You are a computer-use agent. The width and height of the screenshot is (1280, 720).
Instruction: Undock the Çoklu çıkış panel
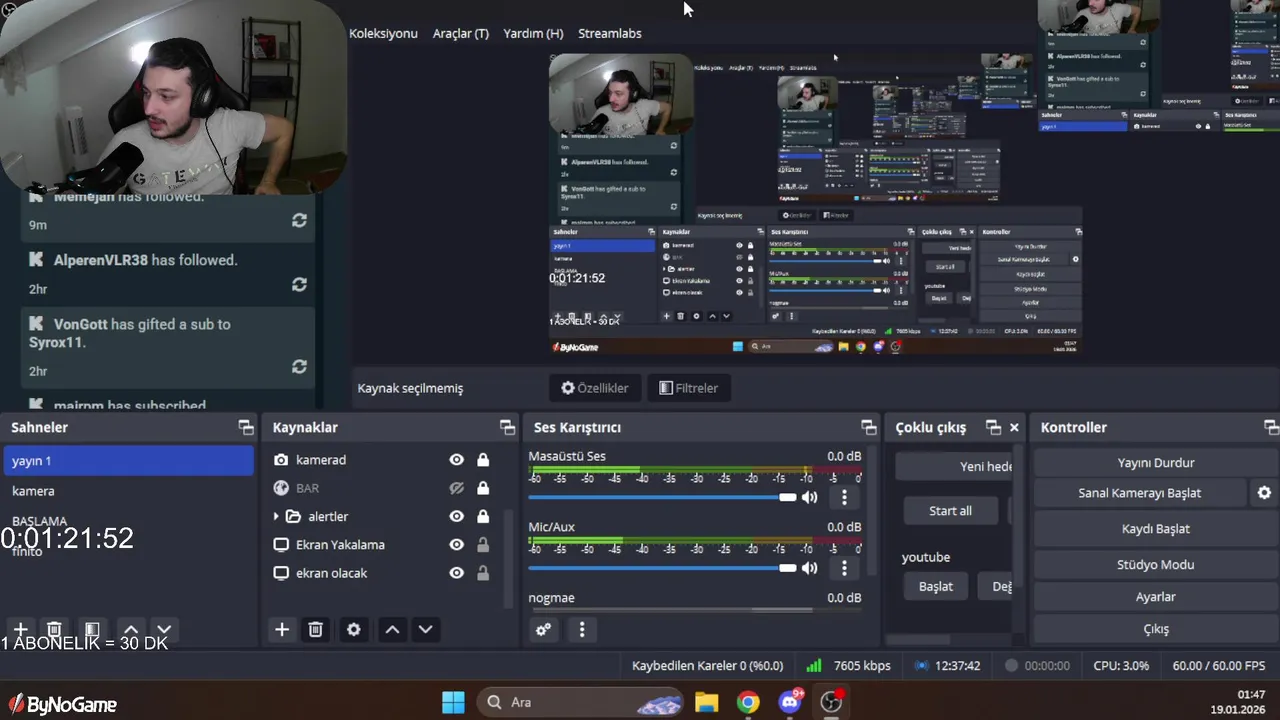[993, 427]
